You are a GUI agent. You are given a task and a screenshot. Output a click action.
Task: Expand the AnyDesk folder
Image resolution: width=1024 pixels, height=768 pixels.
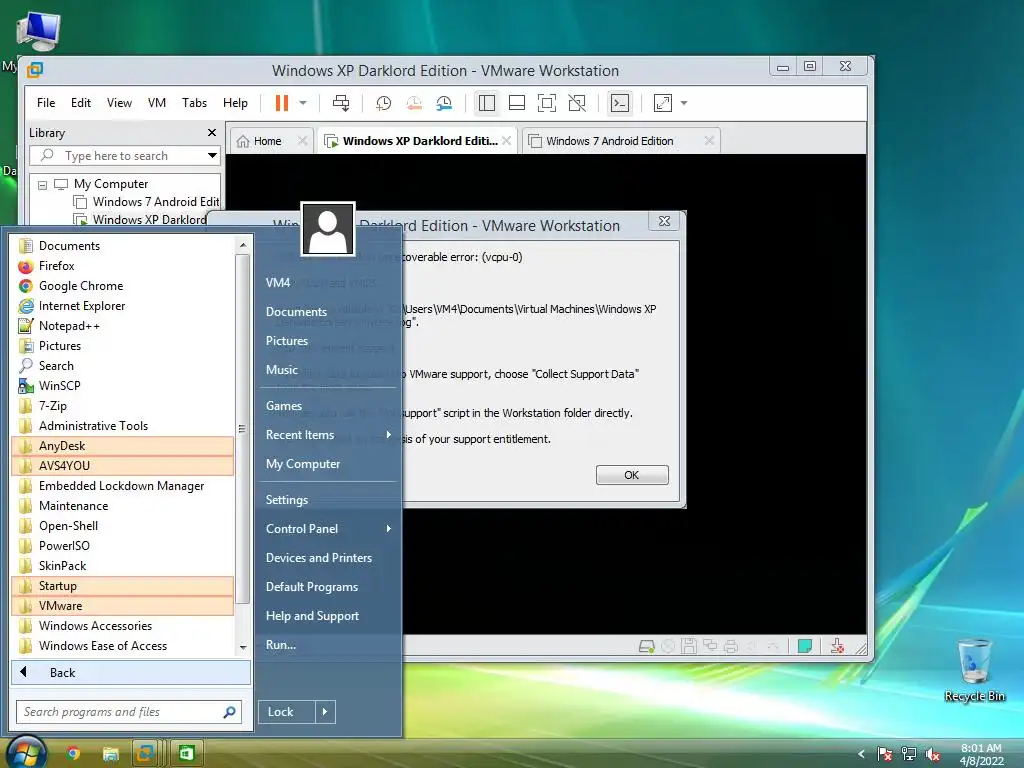pos(123,446)
